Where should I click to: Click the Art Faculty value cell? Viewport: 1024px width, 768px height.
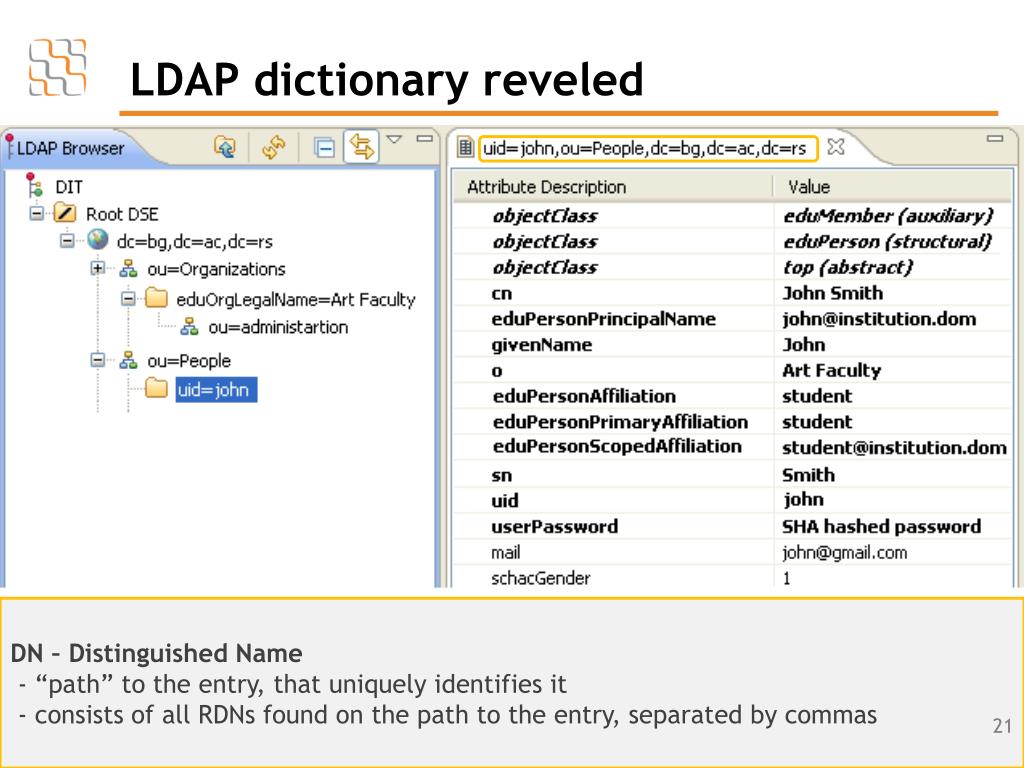[831, 370]
